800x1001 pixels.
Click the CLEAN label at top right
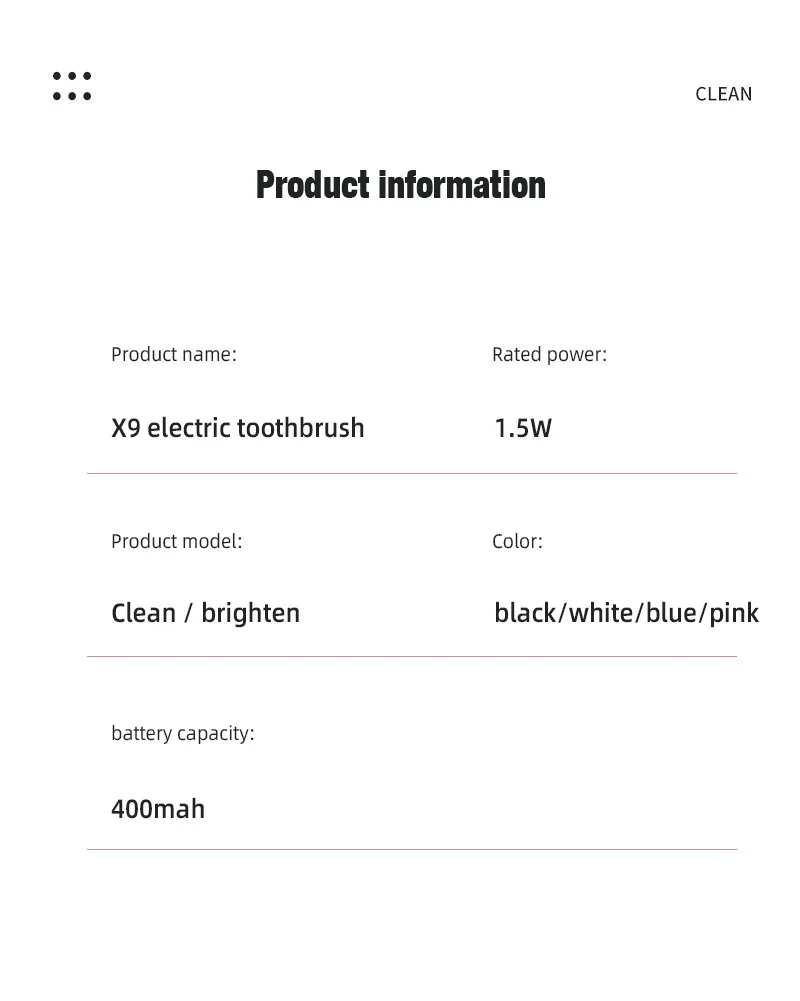tap(723, 94)
